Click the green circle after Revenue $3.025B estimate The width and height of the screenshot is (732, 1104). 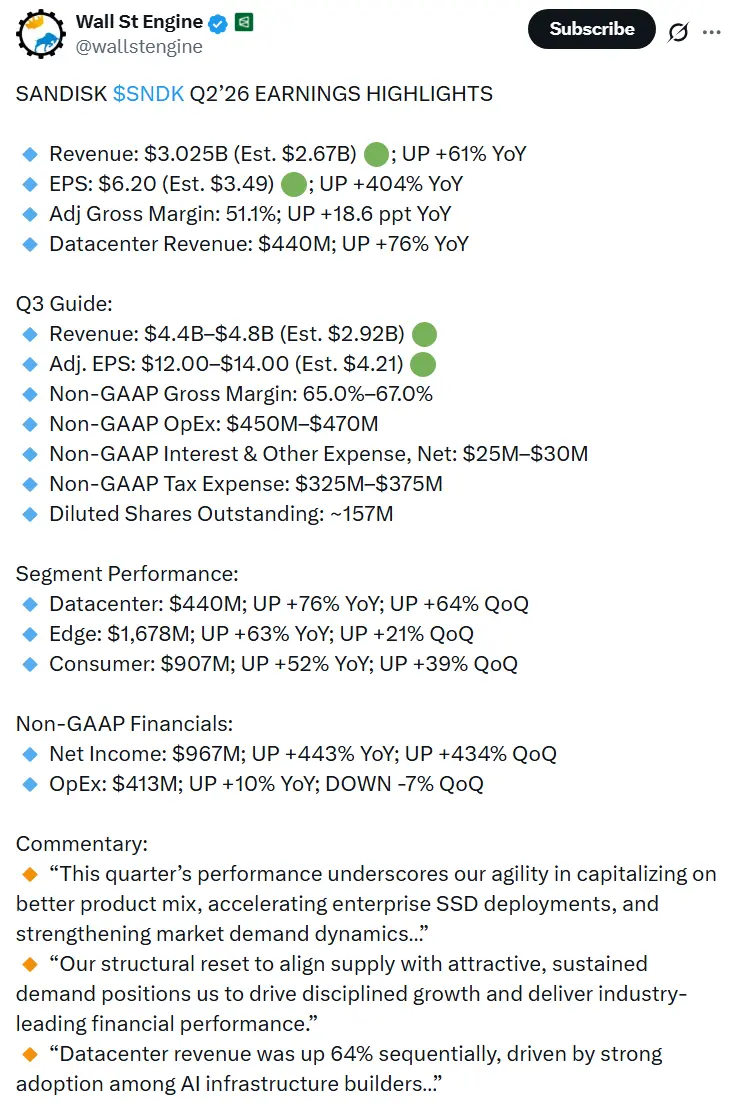(x=376, y=154)
